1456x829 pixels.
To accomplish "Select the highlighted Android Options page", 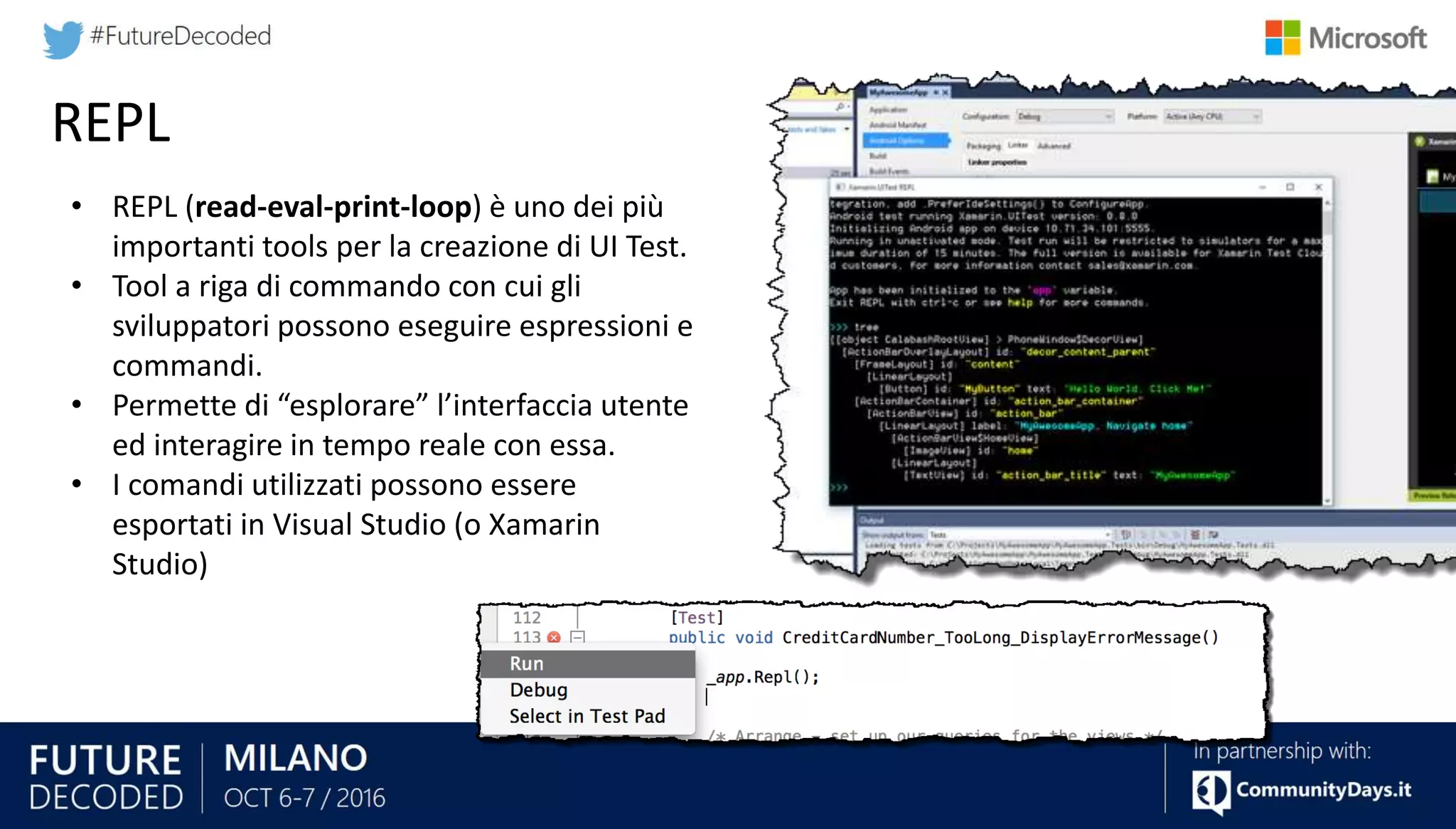I will 906,141.
